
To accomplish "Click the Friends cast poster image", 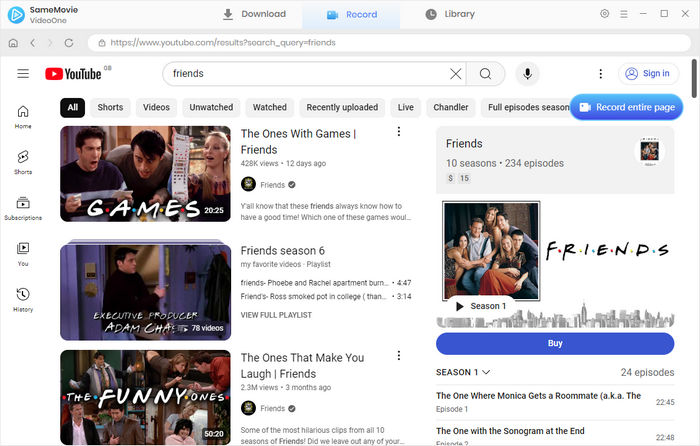I will 491,250.
